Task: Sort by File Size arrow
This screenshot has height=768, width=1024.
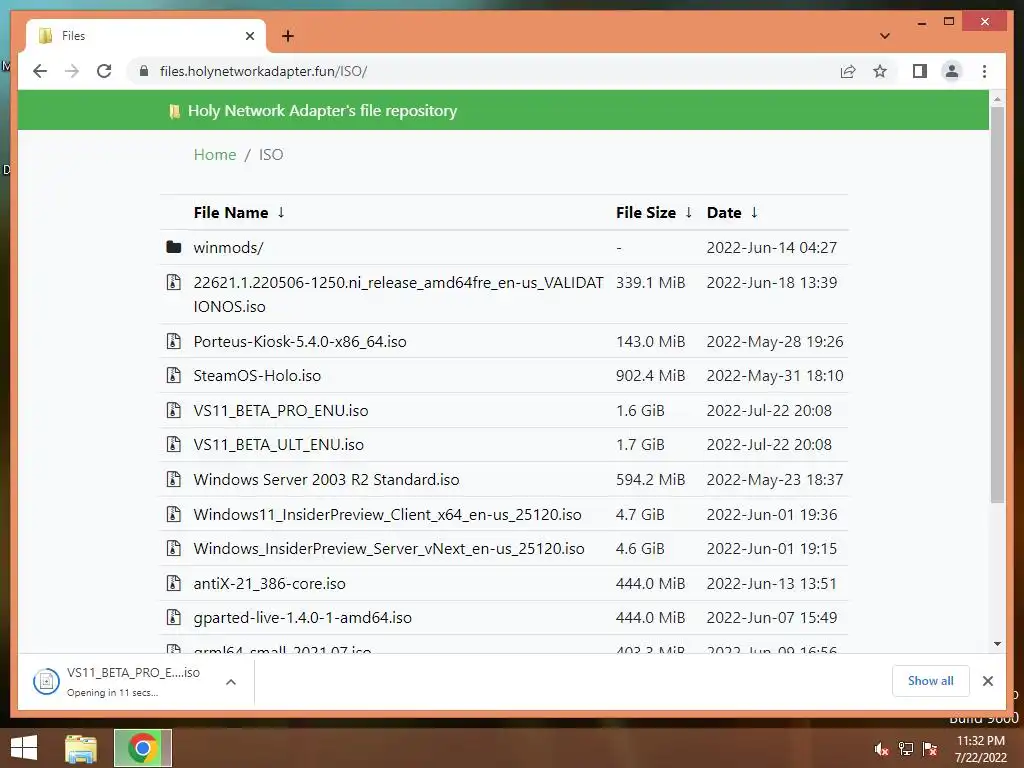Action: tap(688, 212)
